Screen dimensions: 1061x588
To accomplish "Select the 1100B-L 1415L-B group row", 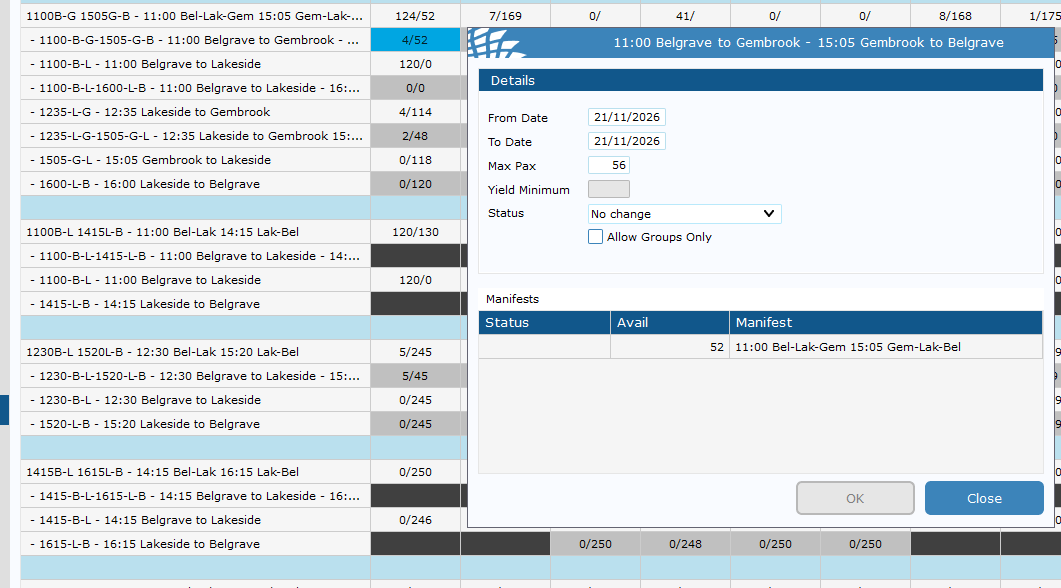I will (x=196, y=232).
